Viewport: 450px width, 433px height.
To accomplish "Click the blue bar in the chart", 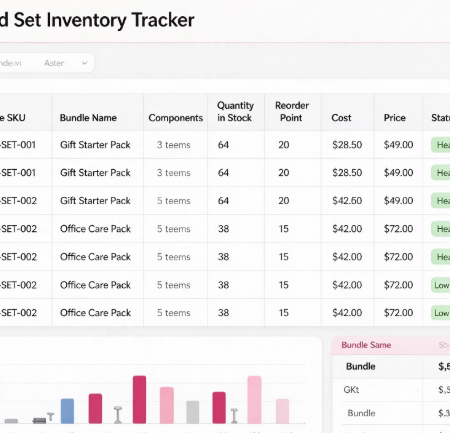I will coord(67,411).
